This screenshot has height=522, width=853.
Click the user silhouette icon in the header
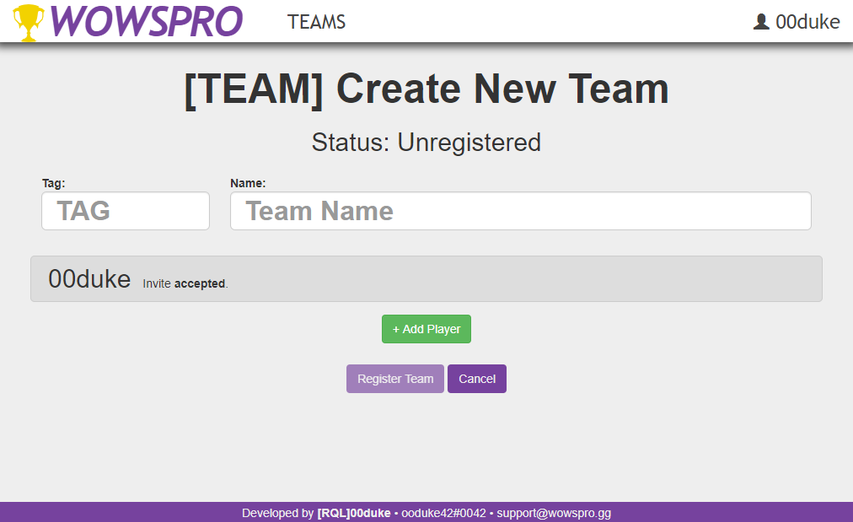761,22
